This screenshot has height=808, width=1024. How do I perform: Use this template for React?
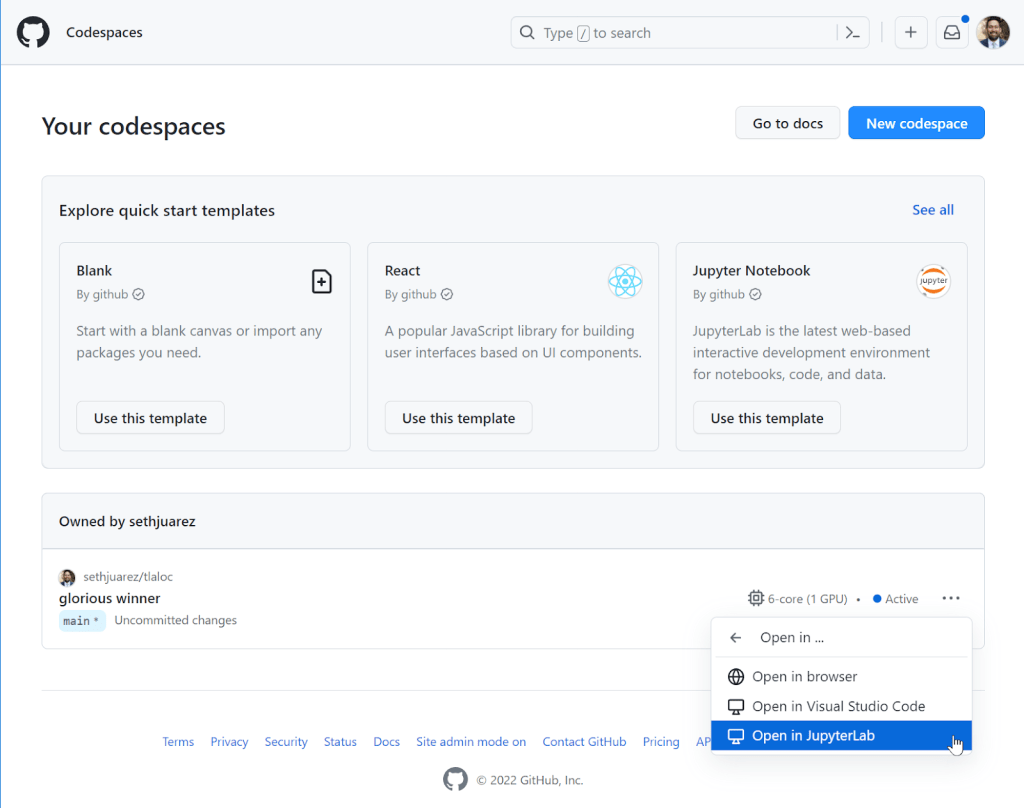458,418
